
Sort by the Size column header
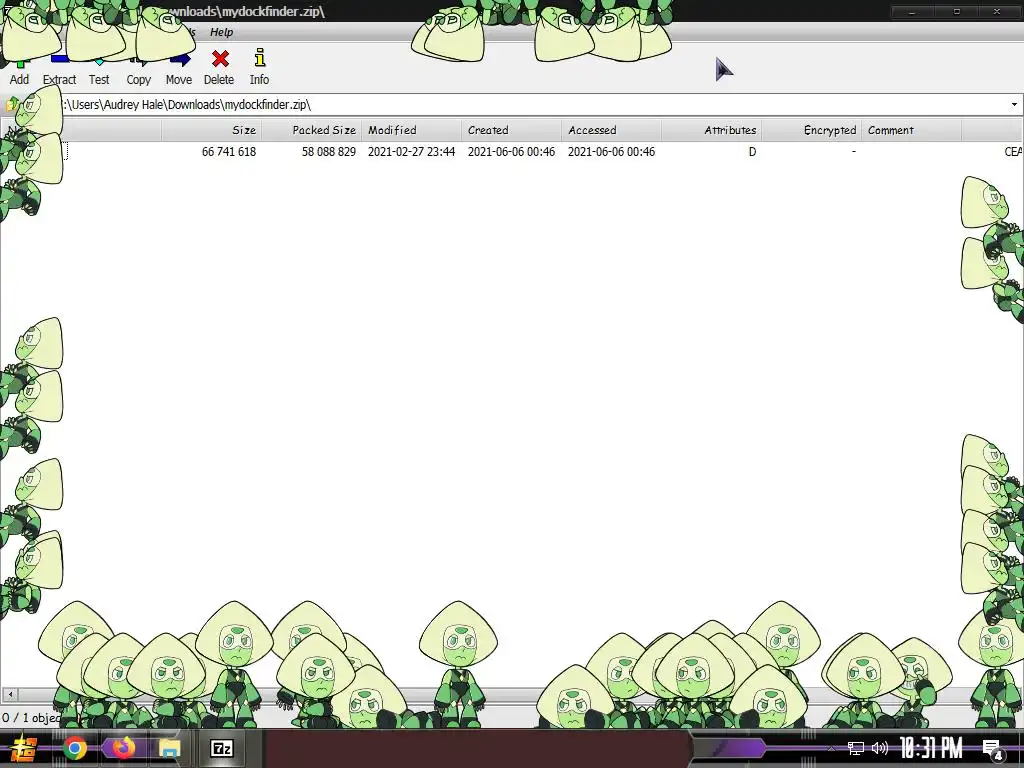point(212,130)
